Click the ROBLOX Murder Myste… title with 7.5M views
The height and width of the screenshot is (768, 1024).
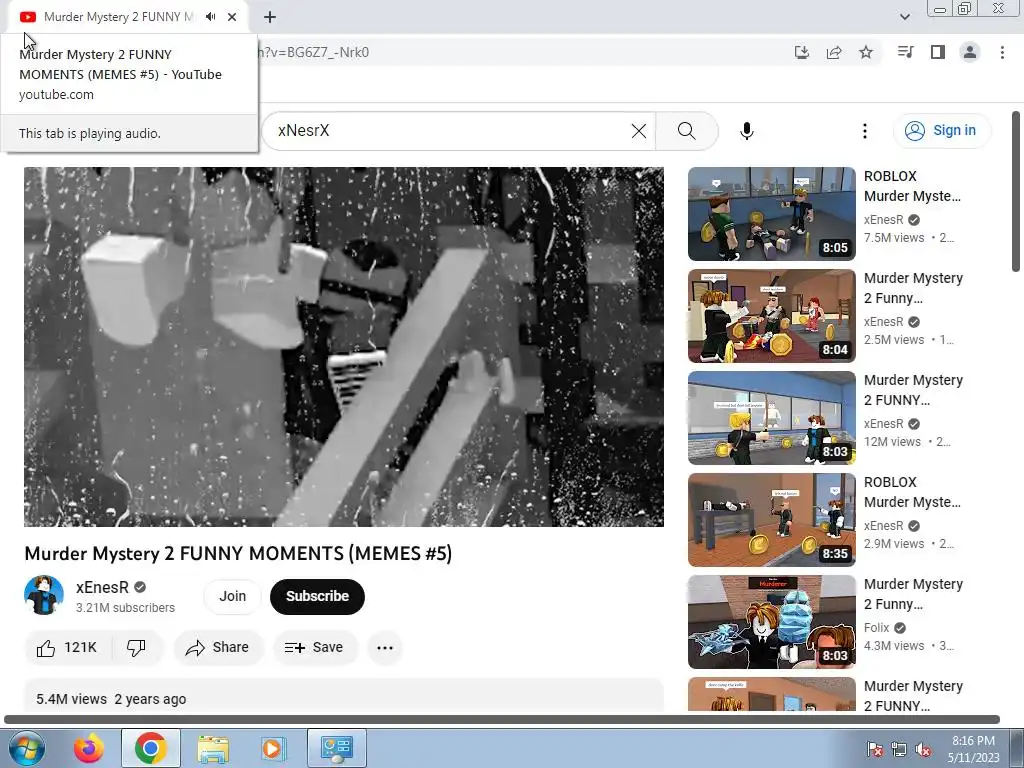(x=912, y=186)
